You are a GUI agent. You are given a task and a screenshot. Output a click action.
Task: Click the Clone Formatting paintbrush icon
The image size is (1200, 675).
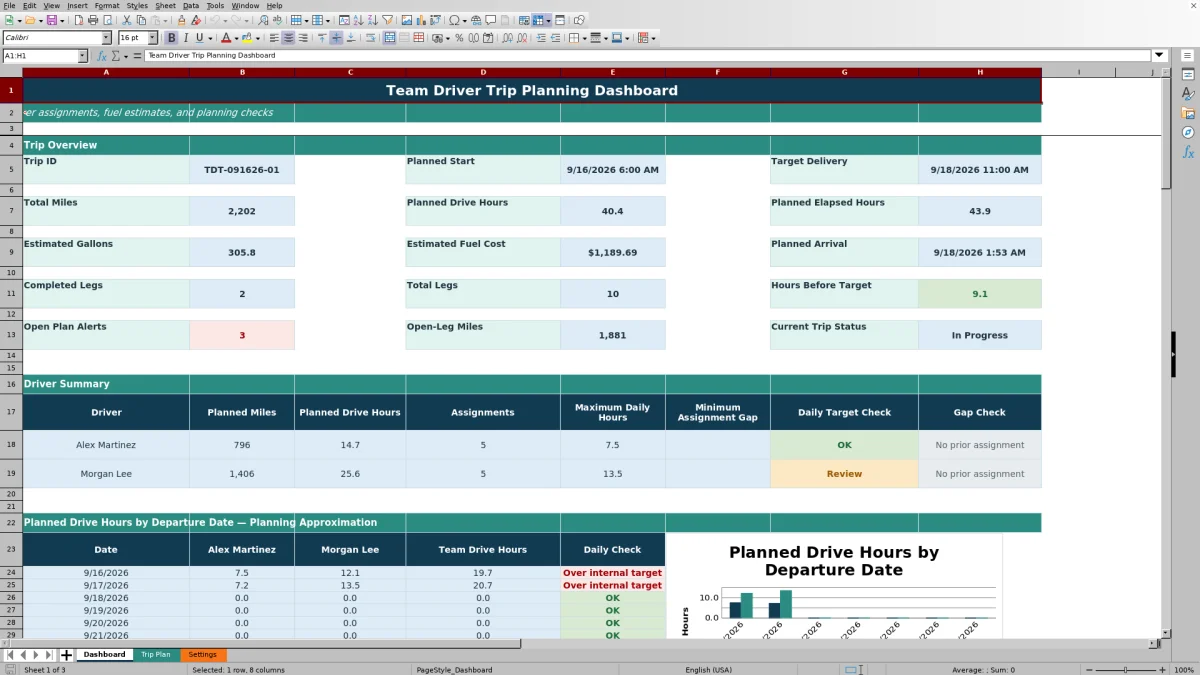182,20
